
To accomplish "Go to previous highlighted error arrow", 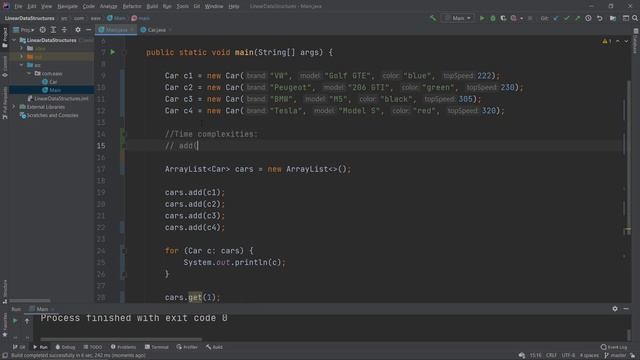I will tap(618, 41).
